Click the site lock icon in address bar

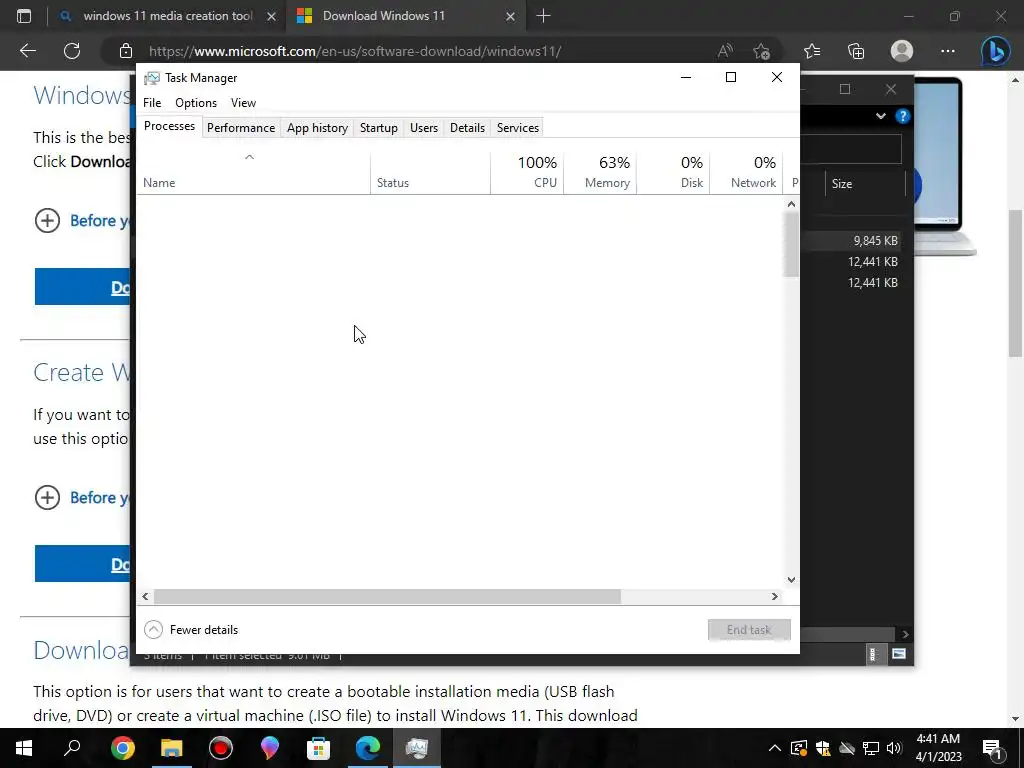click(x=126, y=51)
